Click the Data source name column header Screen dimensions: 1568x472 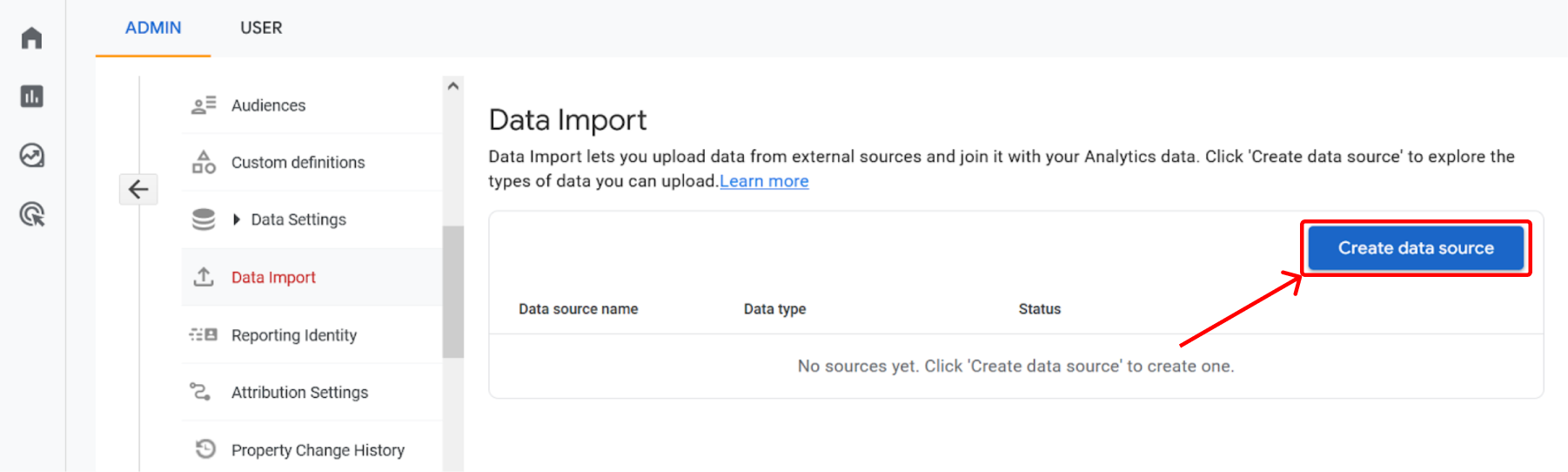tap(579, 309)
